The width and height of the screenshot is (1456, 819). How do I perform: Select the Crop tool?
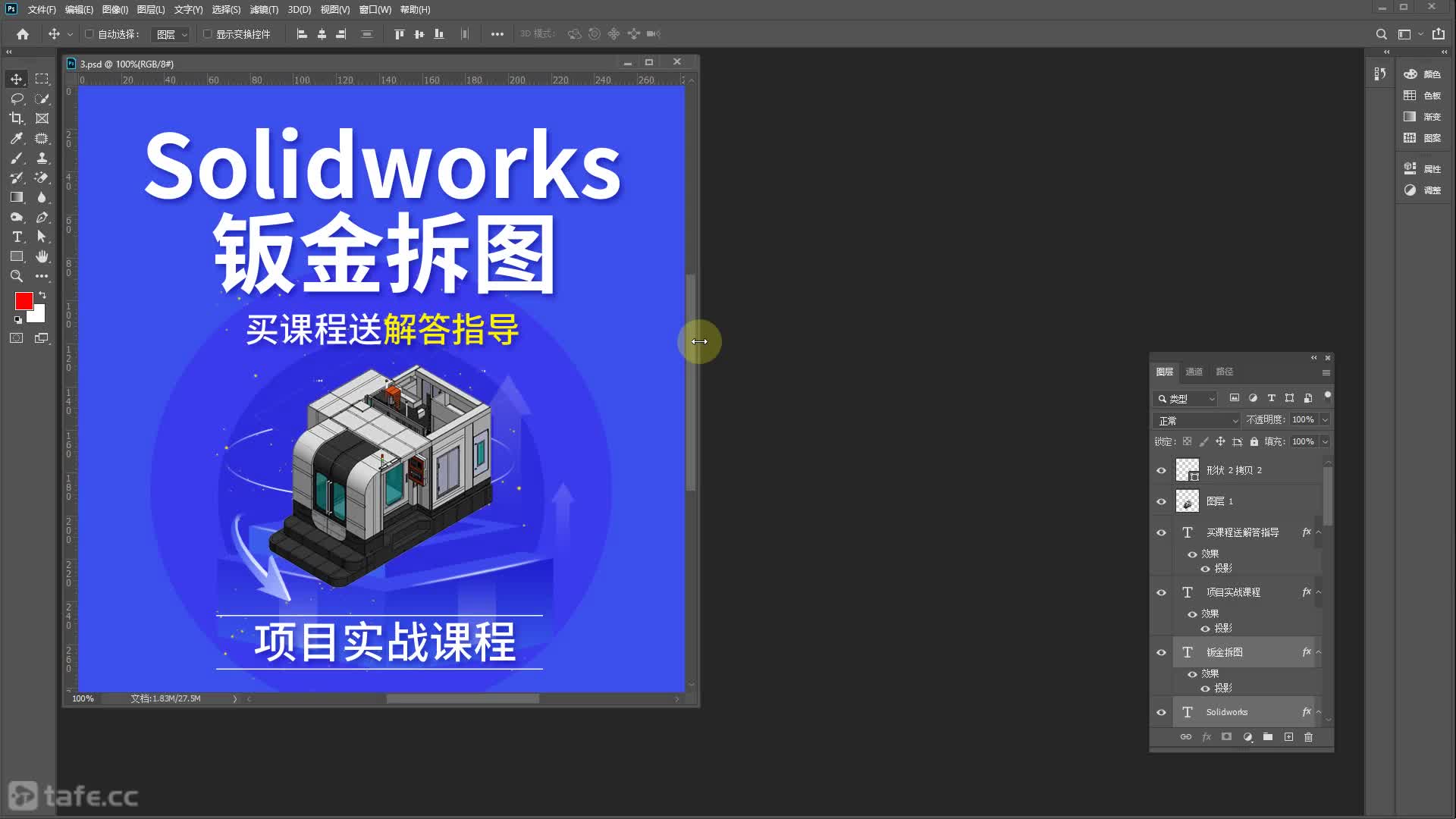tap(17, 118)
